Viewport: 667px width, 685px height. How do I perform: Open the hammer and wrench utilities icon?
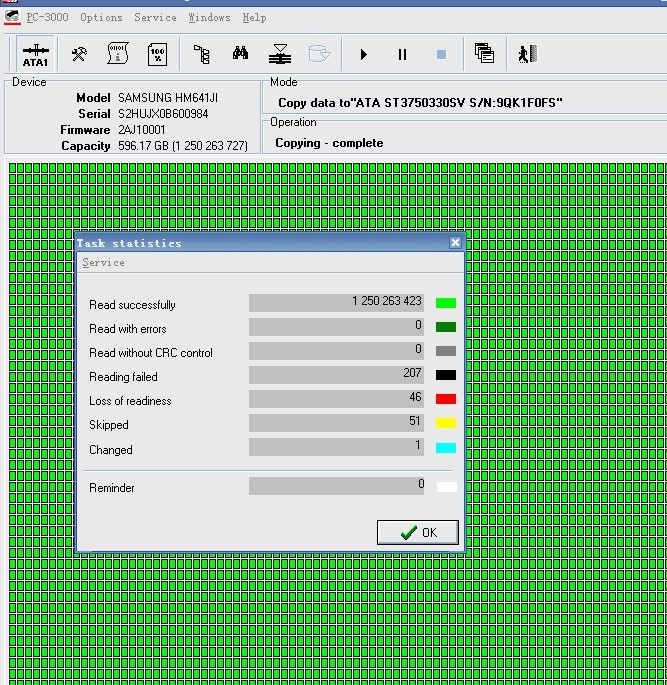click(79, 54)
